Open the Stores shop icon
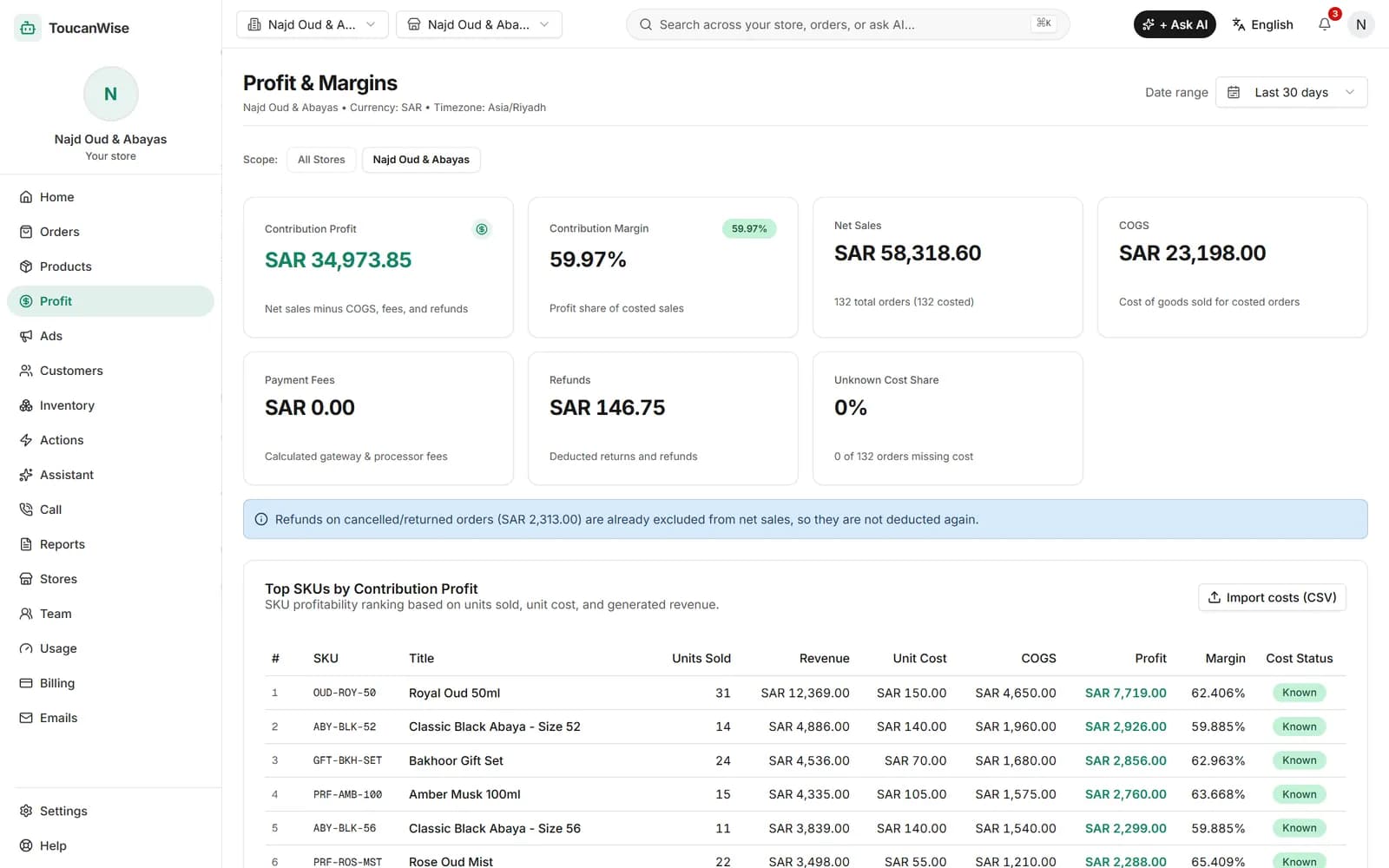The image size is (1389, 868). (x=26, y=579)
